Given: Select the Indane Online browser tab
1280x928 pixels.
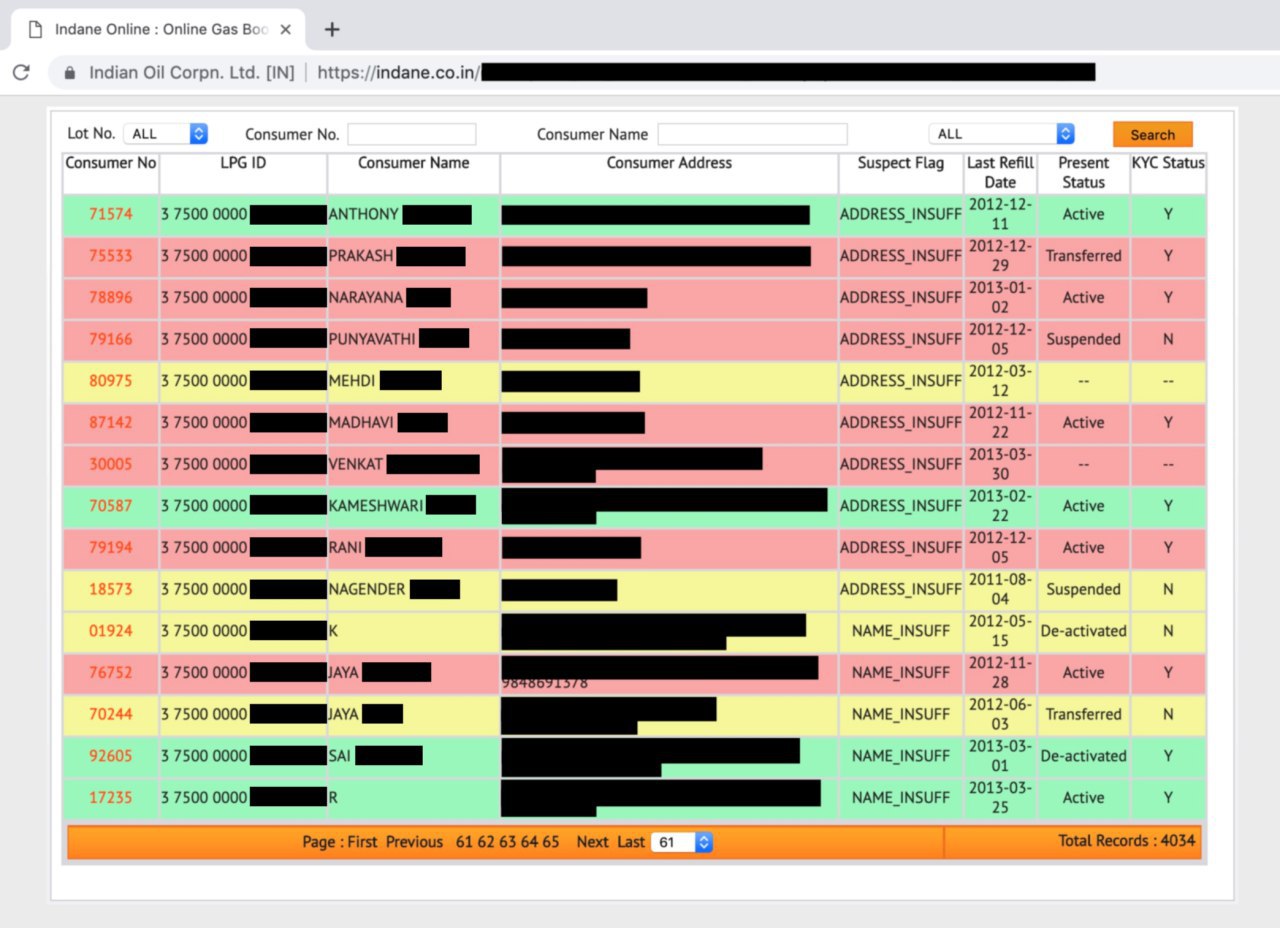Looking at the screenshot, I should tap(160, 29).
